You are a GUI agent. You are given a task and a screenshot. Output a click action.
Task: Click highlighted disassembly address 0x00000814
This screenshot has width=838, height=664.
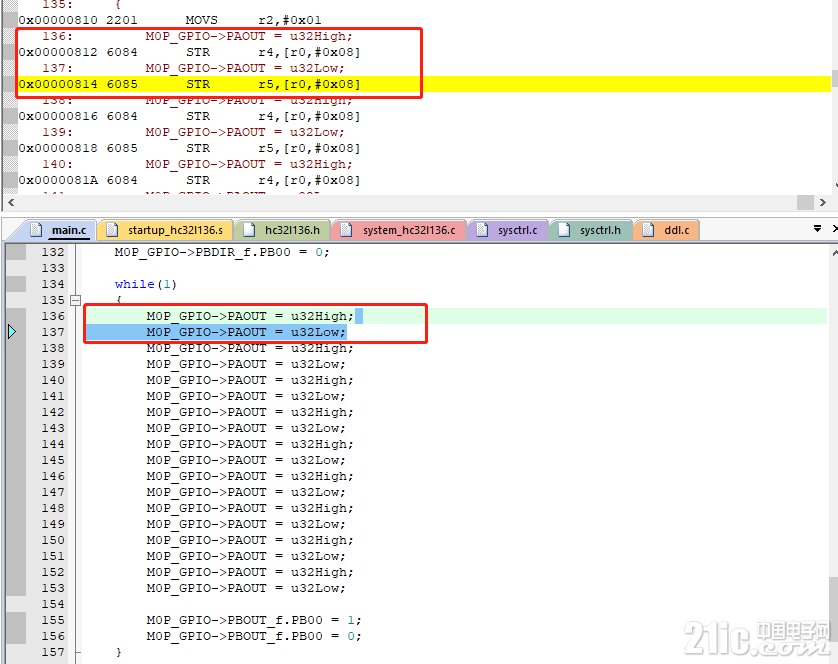click(x=58, y=84)
